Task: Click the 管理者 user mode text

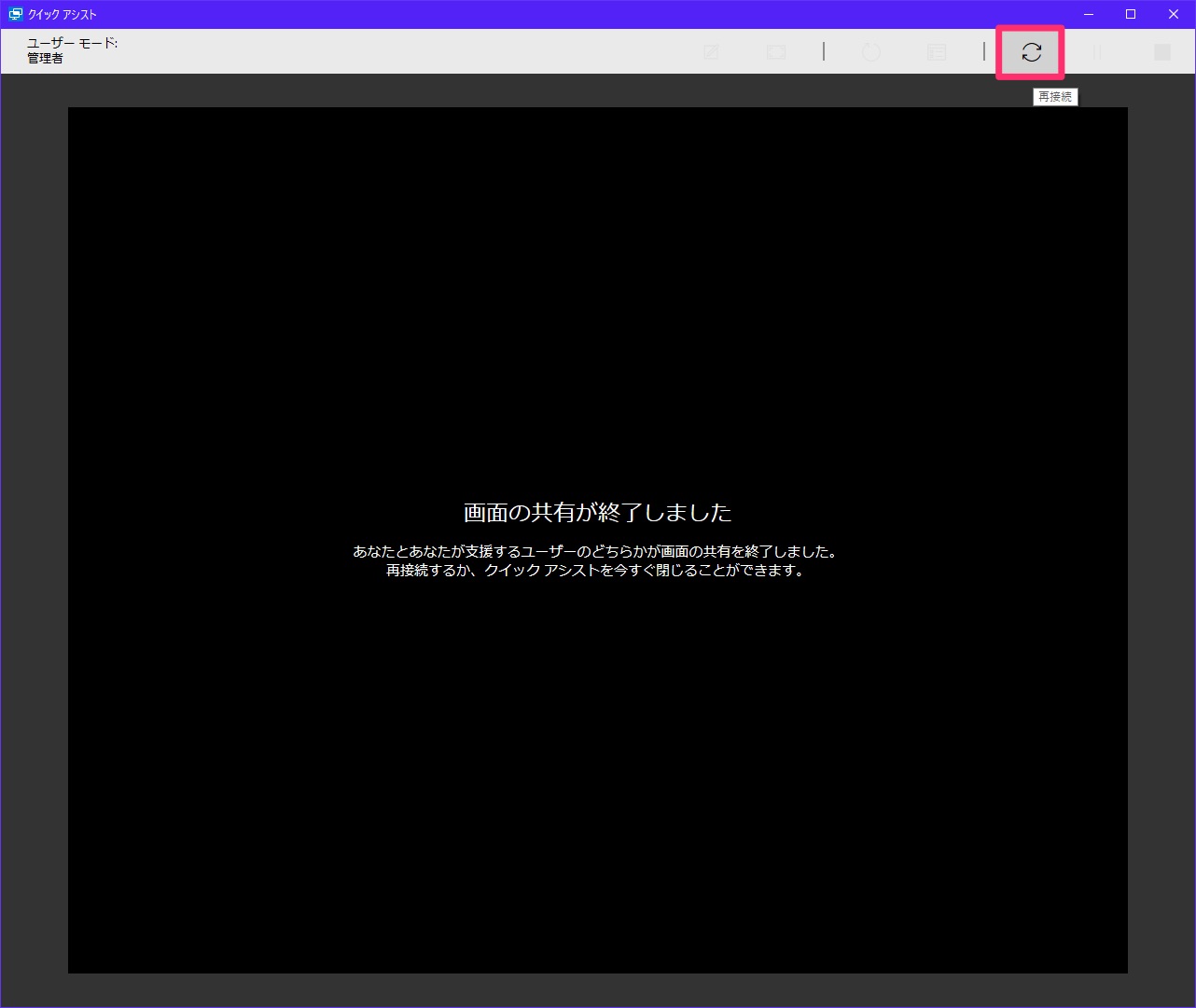Action: click(45, 58)
